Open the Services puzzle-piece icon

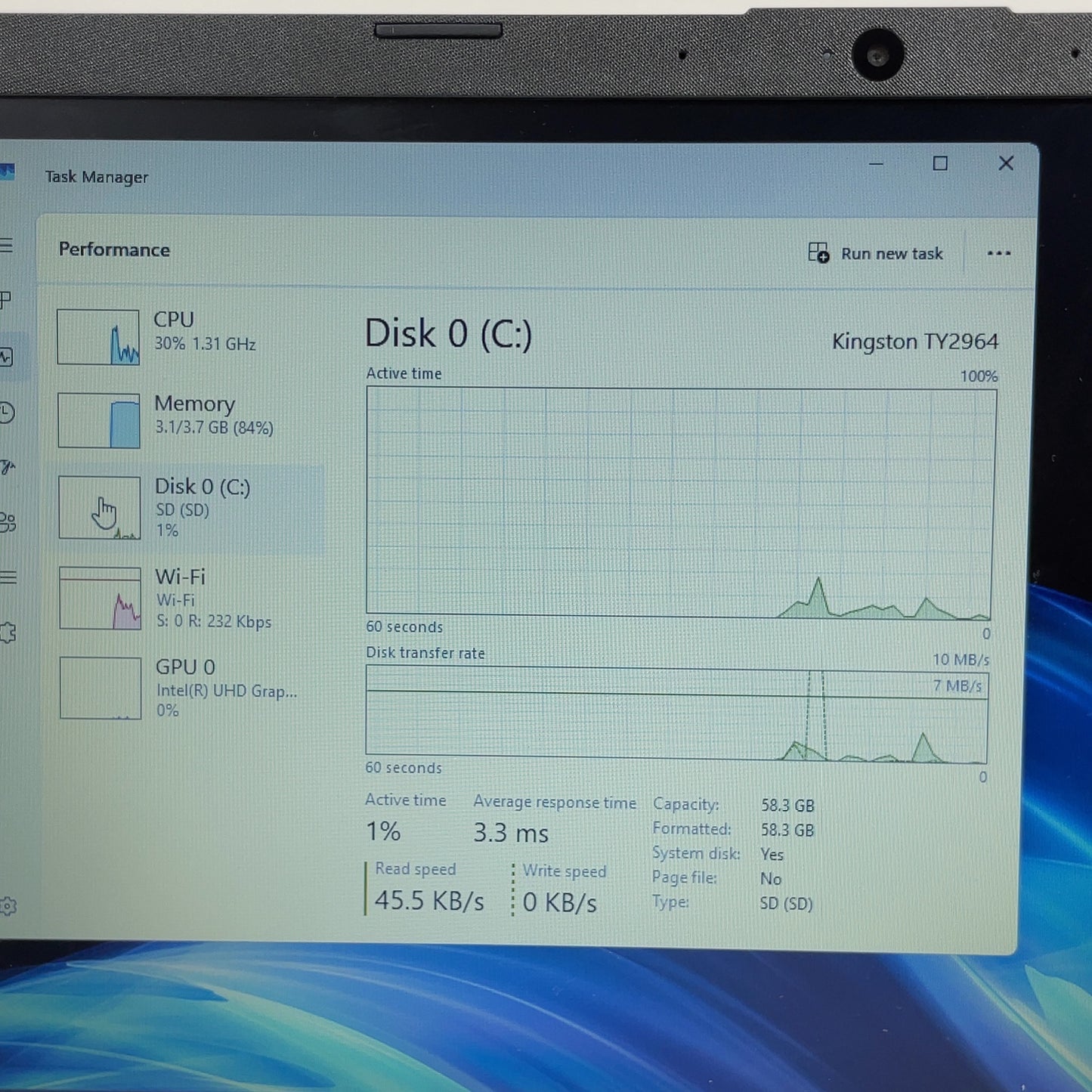coord(8,633)
